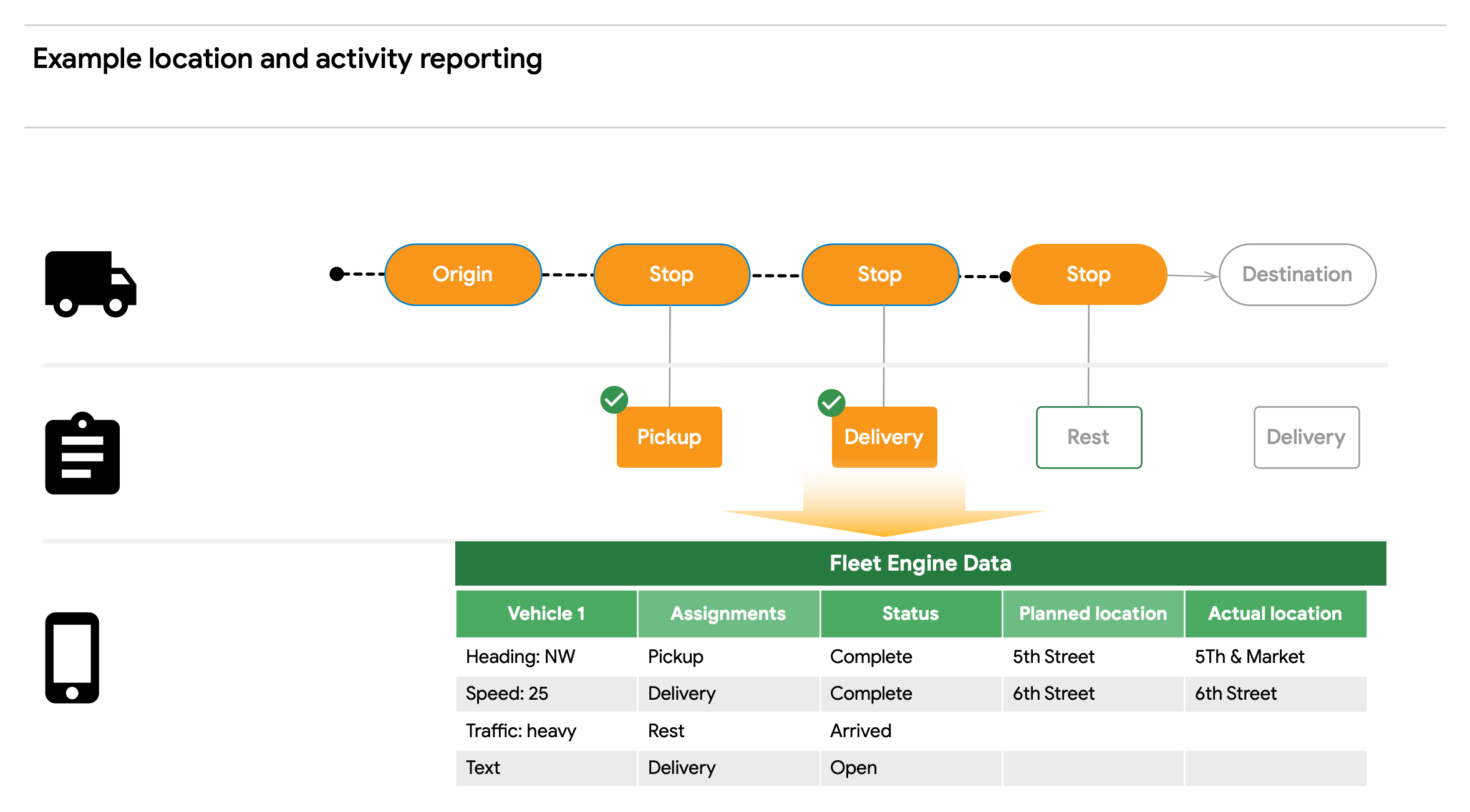
Task: Click the mobile phone icon
Action: click(72, 658)
